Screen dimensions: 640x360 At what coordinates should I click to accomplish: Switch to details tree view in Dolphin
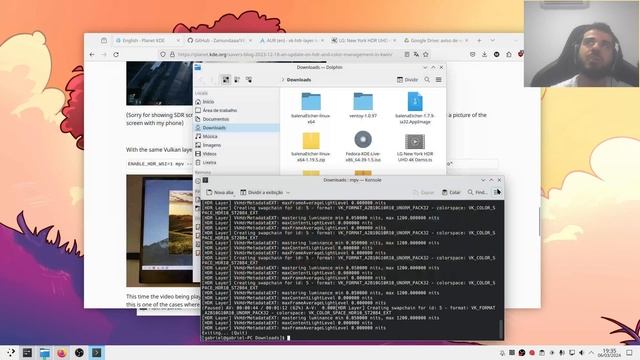point(249,80)
